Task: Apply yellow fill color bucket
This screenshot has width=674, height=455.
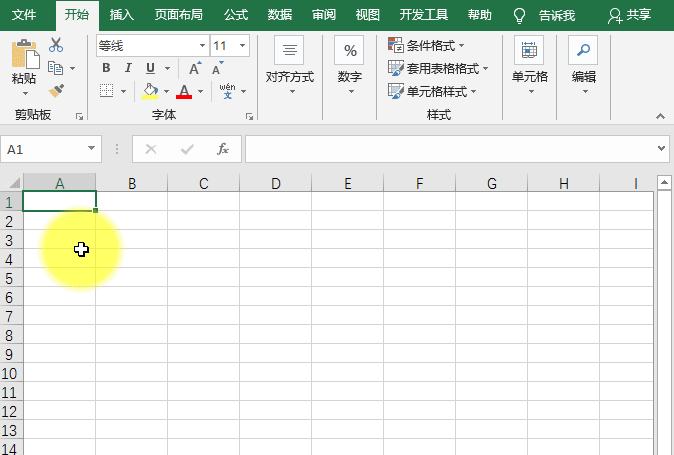Action: (x=150, y=91)
